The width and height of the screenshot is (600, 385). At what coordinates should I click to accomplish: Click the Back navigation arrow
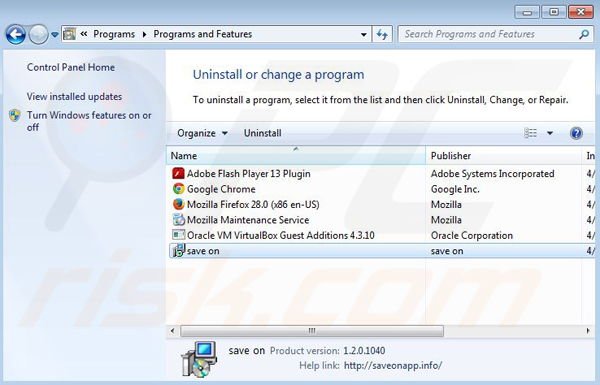tap(16, 35)
